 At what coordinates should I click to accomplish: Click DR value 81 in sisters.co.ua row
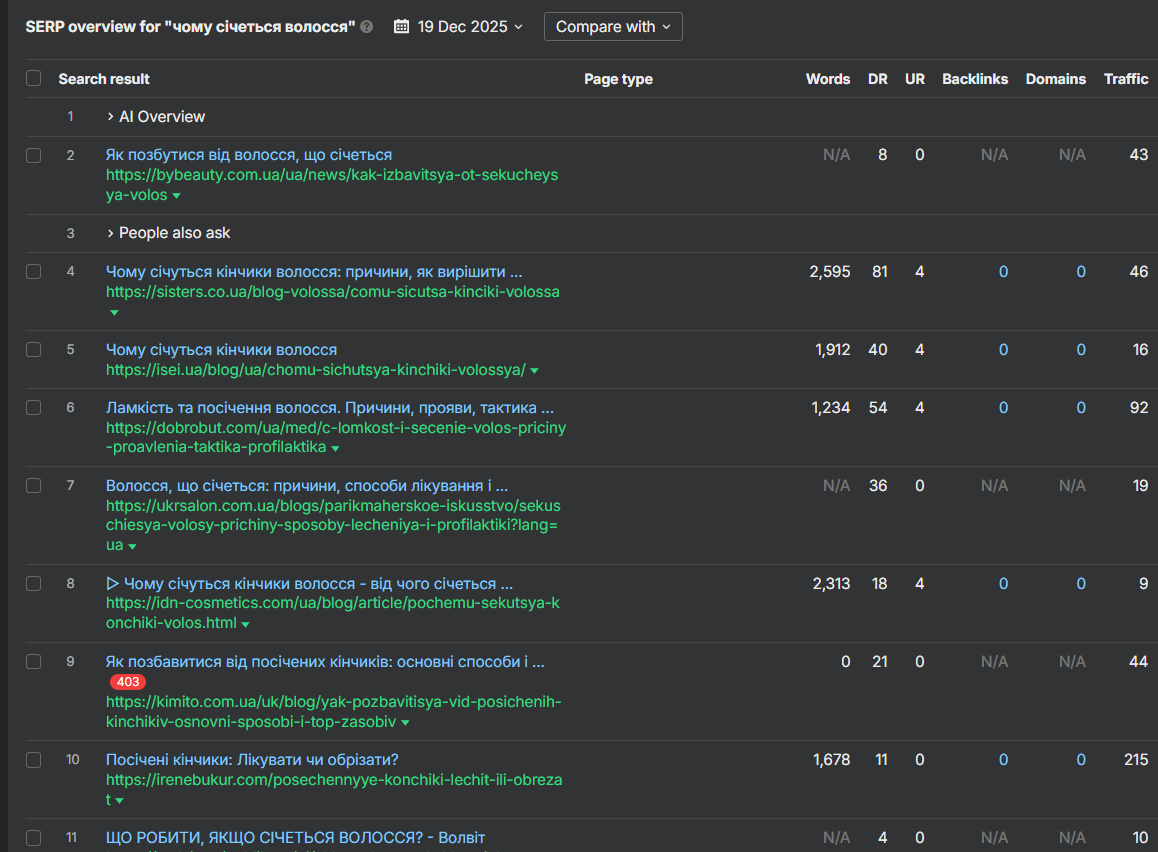point(880,272)
